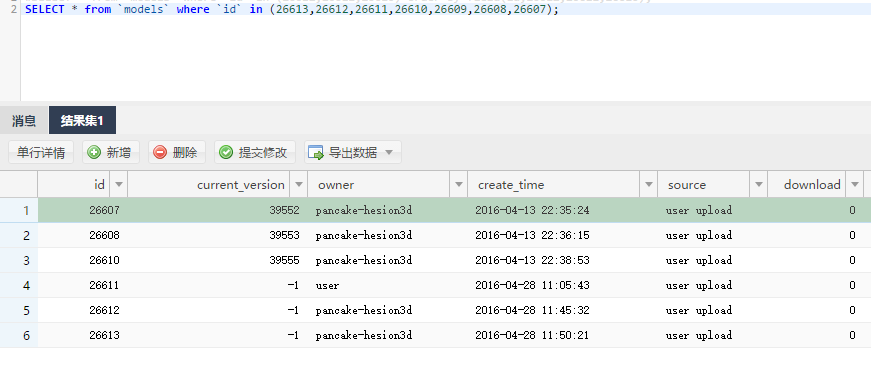Click the green checkmark icon for 提交修改
871x389 pixels.
226,152
